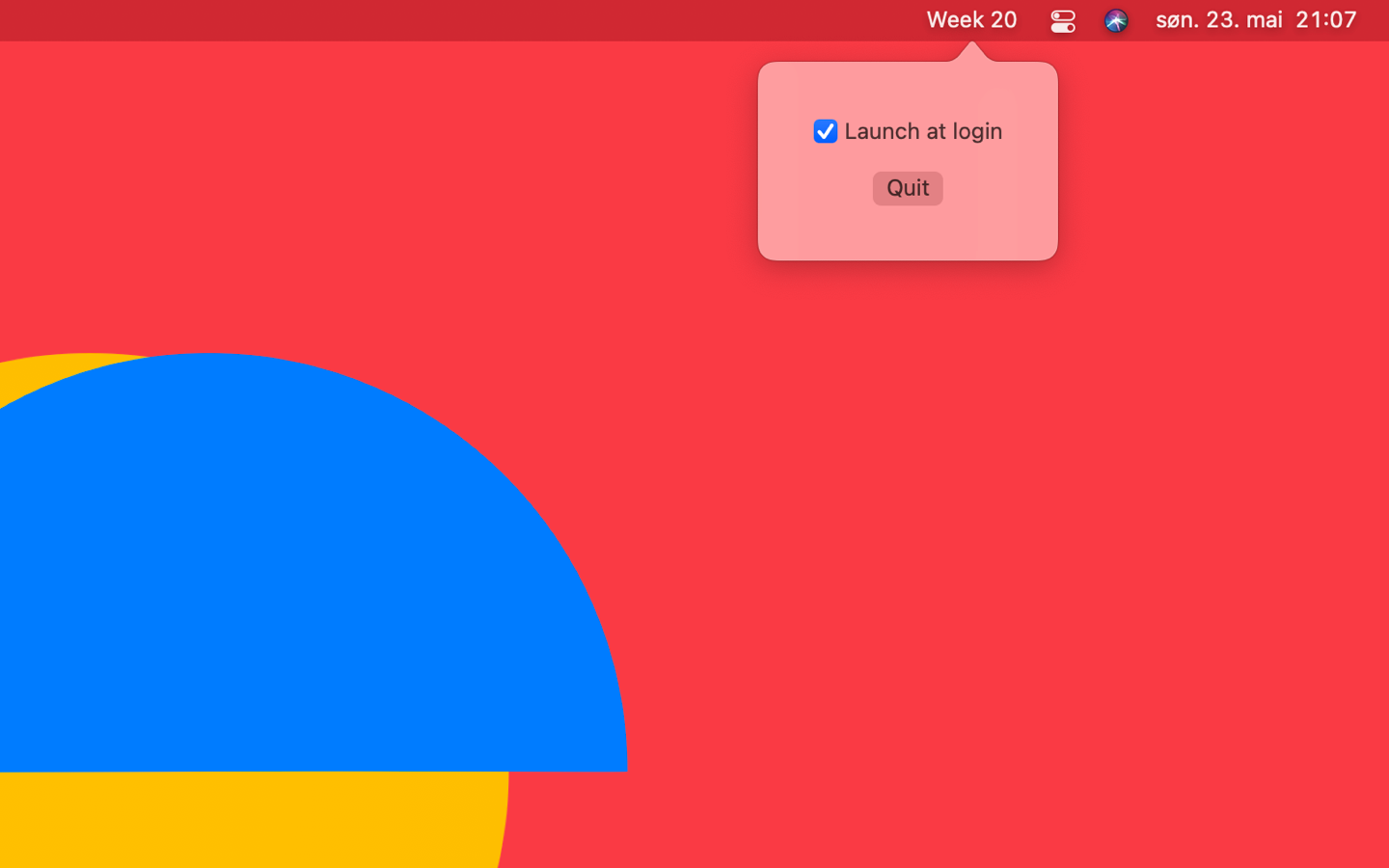Select the toggle-switches Control Center icon

click(1062, 19)
